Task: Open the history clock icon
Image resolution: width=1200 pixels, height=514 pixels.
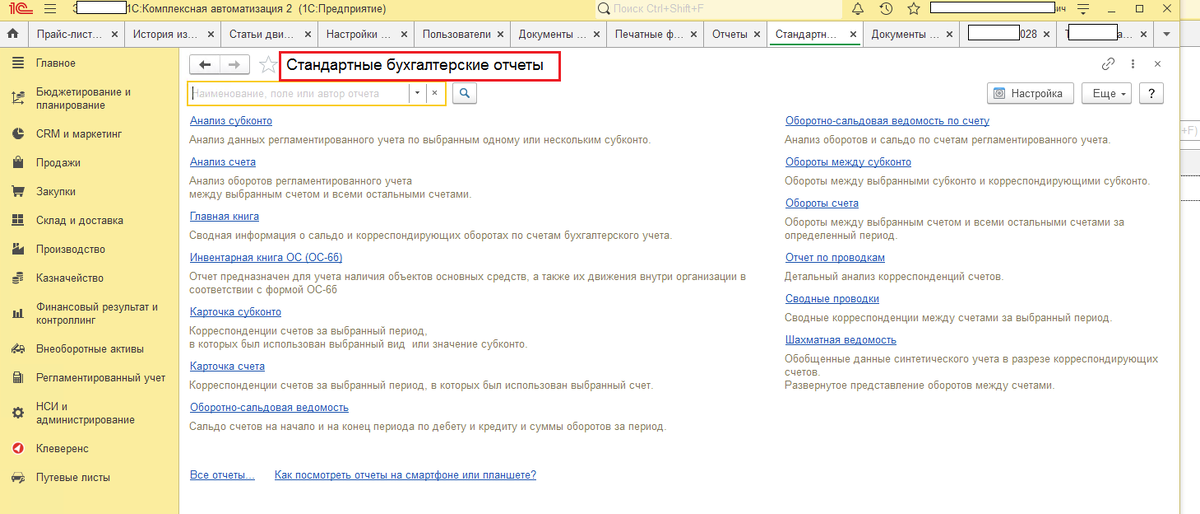Action: click(x=886, y=9)
